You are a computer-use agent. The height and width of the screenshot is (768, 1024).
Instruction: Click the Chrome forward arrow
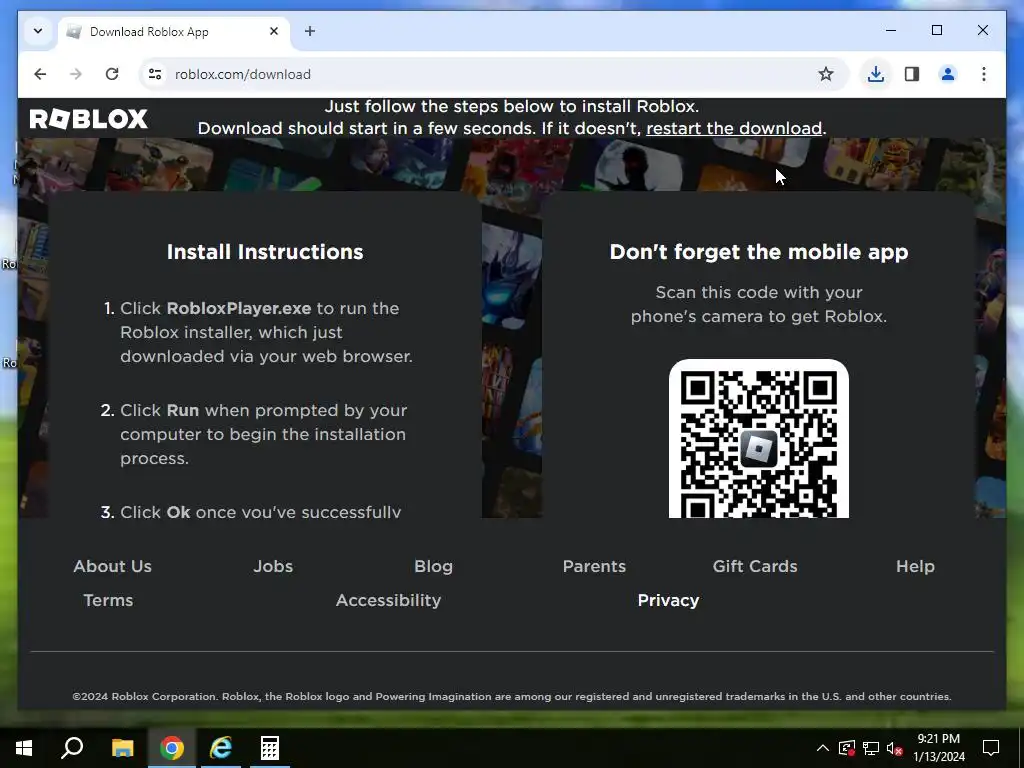[76, 74]
